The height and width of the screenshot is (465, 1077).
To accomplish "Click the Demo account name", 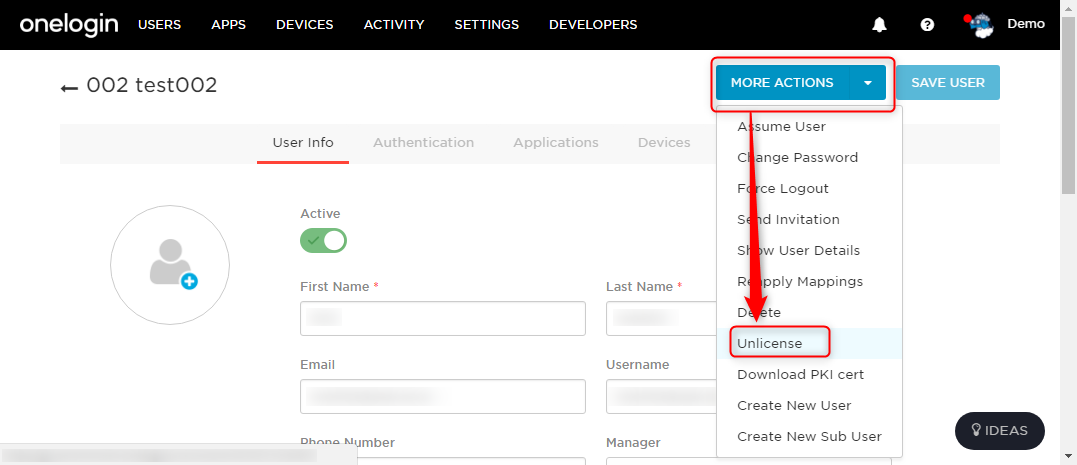I will pos(1025,24).
